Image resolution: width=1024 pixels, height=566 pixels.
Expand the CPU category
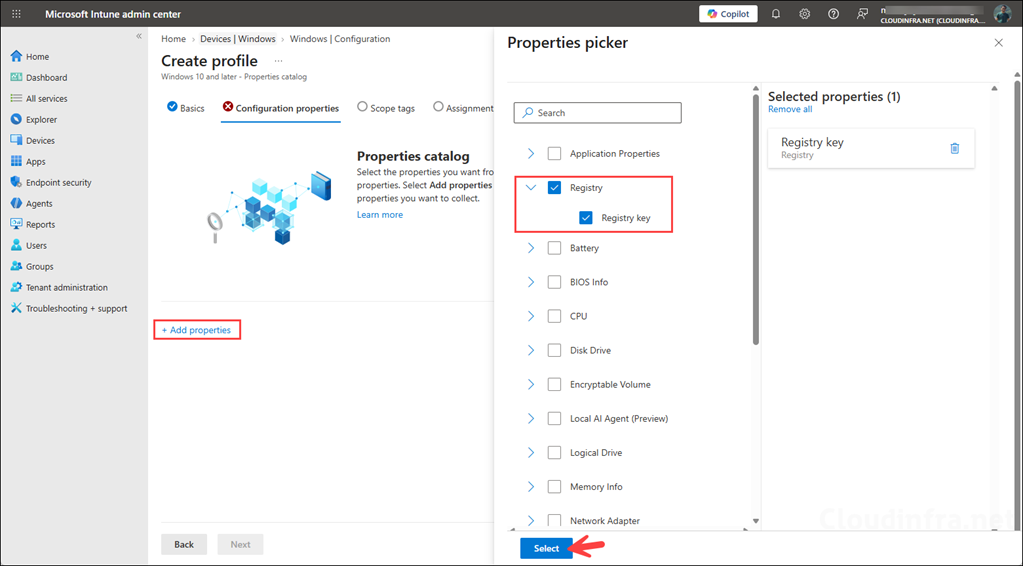531,316
